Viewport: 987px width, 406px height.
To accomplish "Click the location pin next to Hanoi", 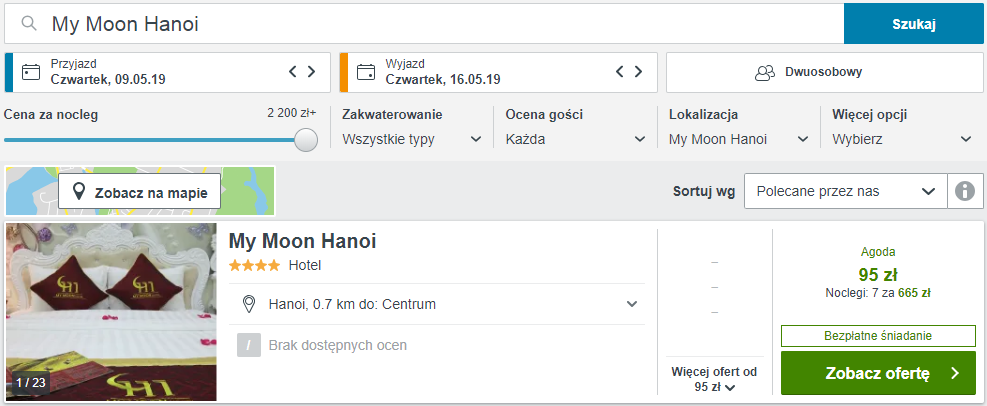I will tap(249, 305).
